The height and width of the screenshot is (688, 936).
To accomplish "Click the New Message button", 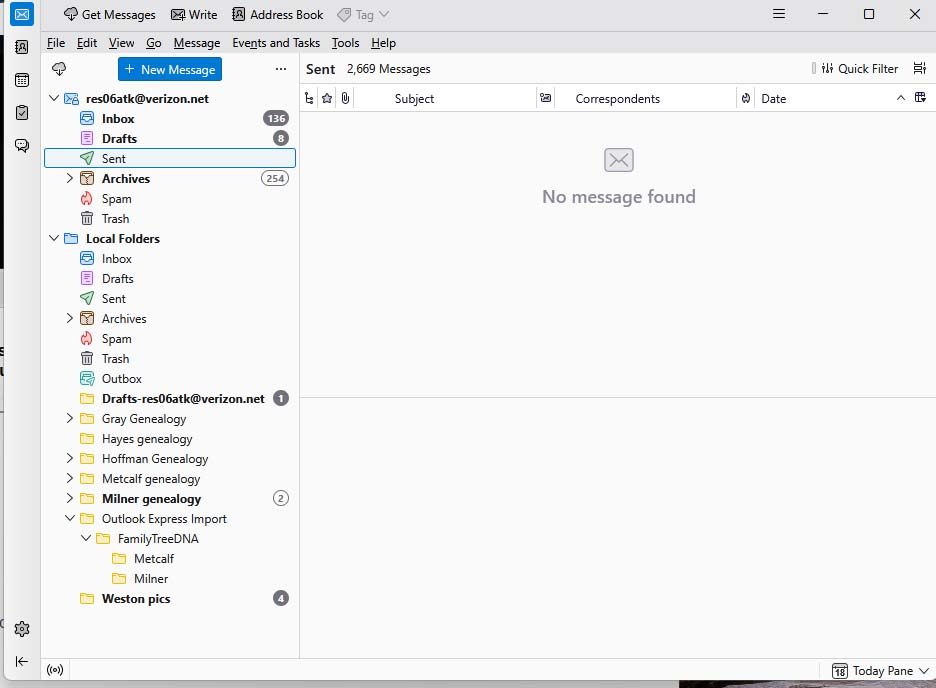I will 169,69.
